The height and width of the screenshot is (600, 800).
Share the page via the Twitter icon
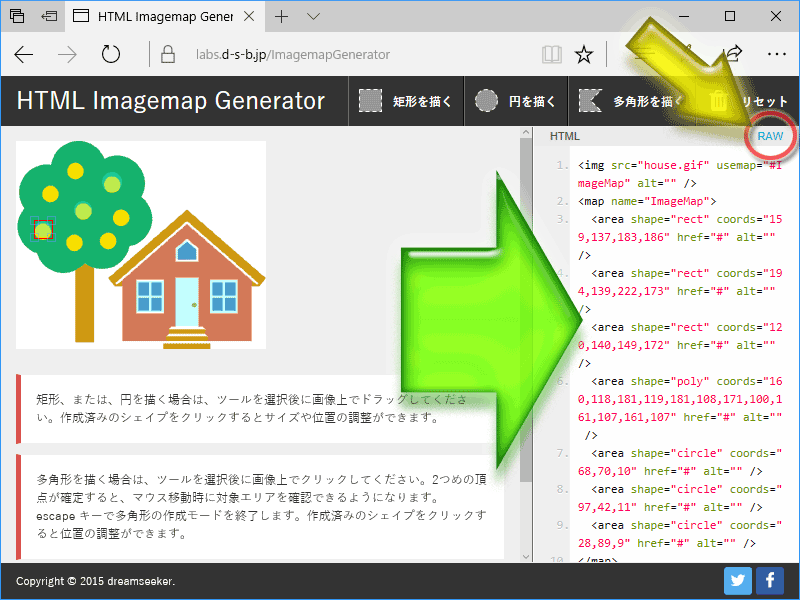[737, 580]
